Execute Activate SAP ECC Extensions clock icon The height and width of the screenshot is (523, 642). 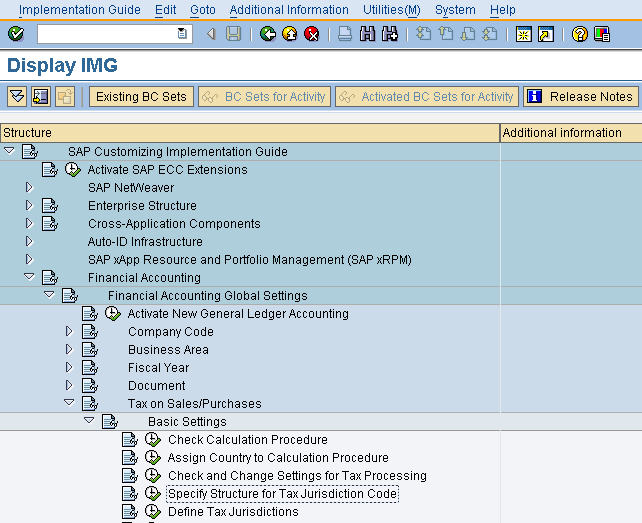72,170
